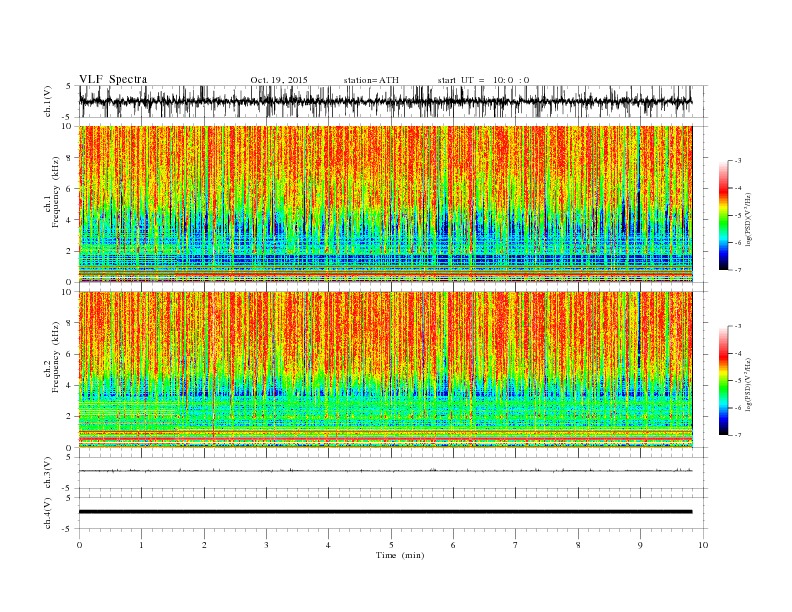Click inside the ch.1 spectrogram panel
792x612 pixels.
pyautogui.click(x=386, y=204)
